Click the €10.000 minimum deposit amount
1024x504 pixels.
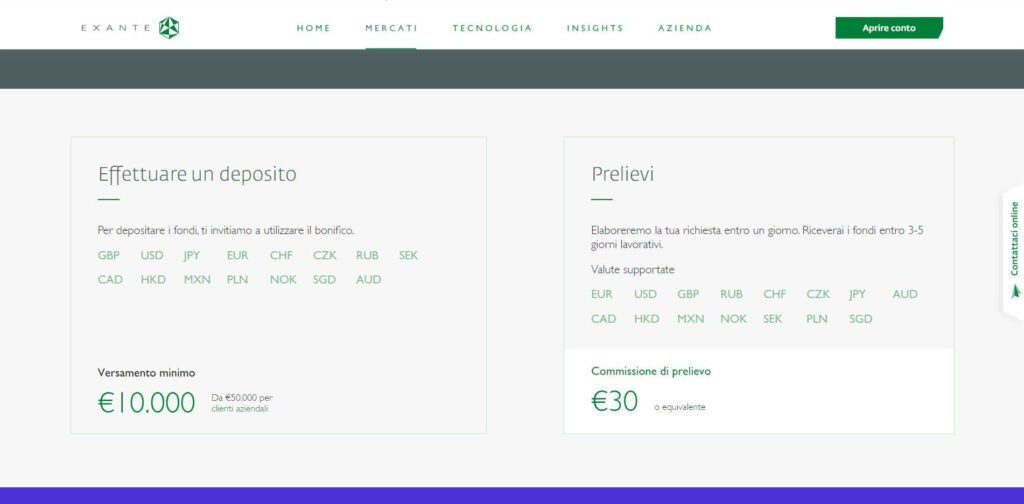[146, 403]
